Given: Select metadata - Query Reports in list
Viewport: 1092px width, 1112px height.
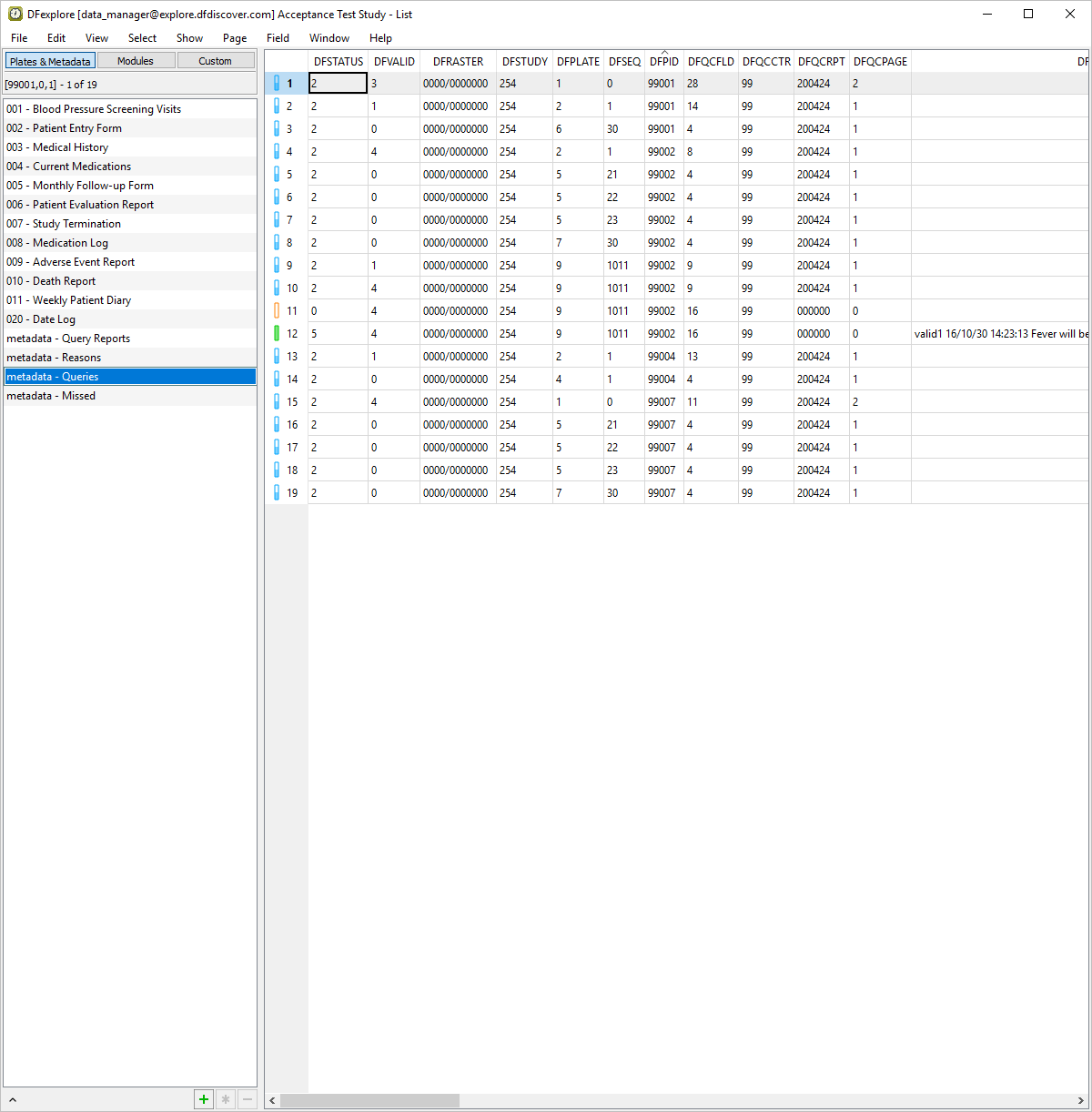Looking at the screenshot, I should [68, 339].
